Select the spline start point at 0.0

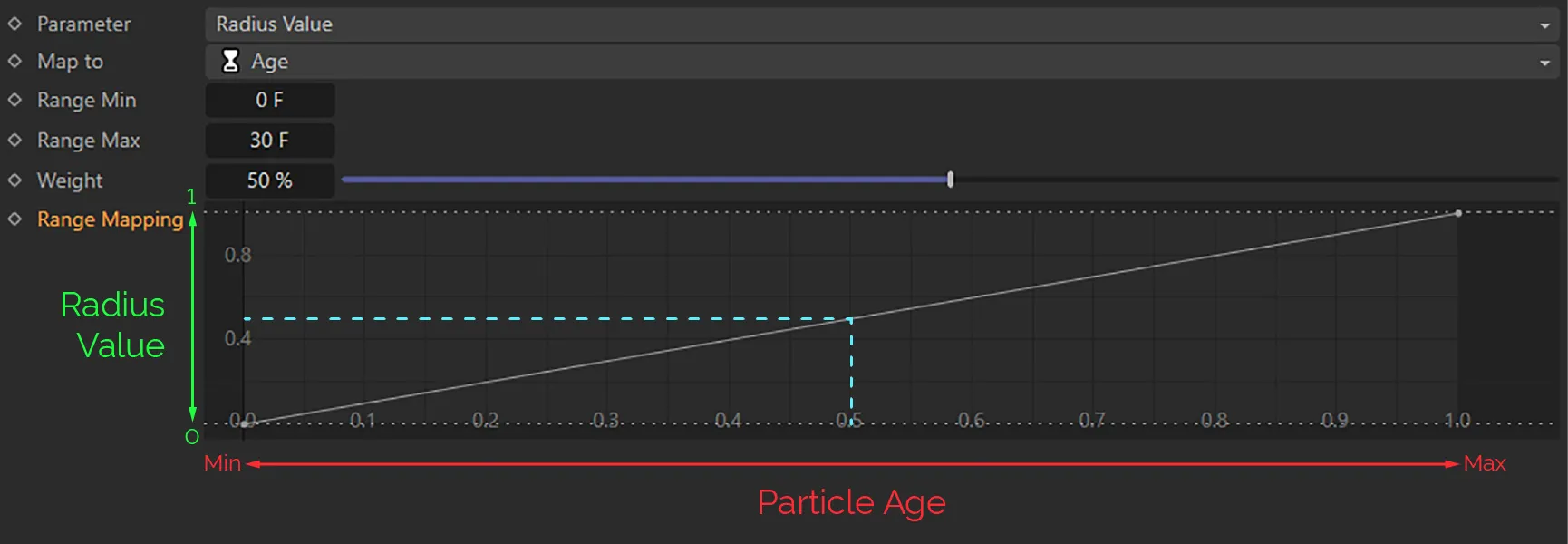[x=245, y=423]
